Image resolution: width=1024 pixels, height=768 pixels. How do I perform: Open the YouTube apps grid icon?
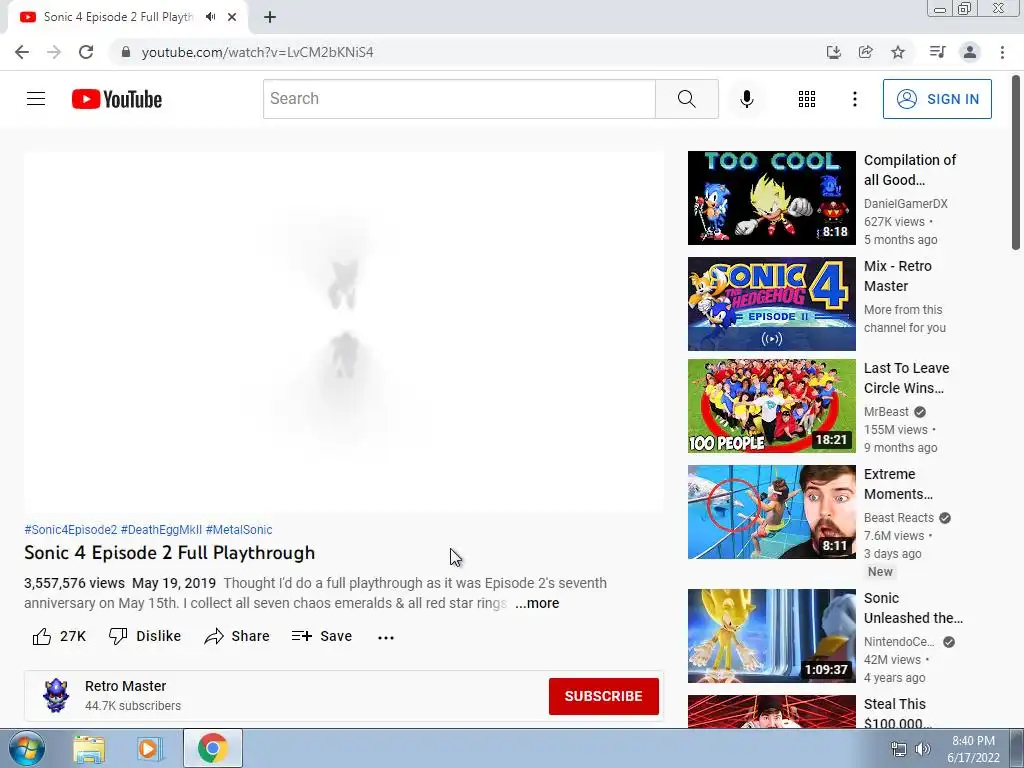coord(807,99)
